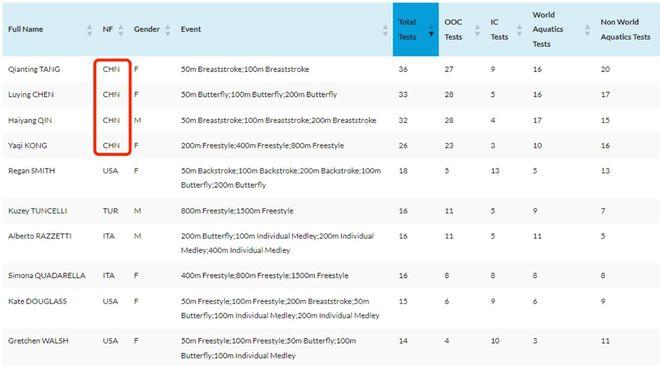Click ITA in Simona QUADARELLA row
This screenshot has height=366, width=660.
click(109, 276)
